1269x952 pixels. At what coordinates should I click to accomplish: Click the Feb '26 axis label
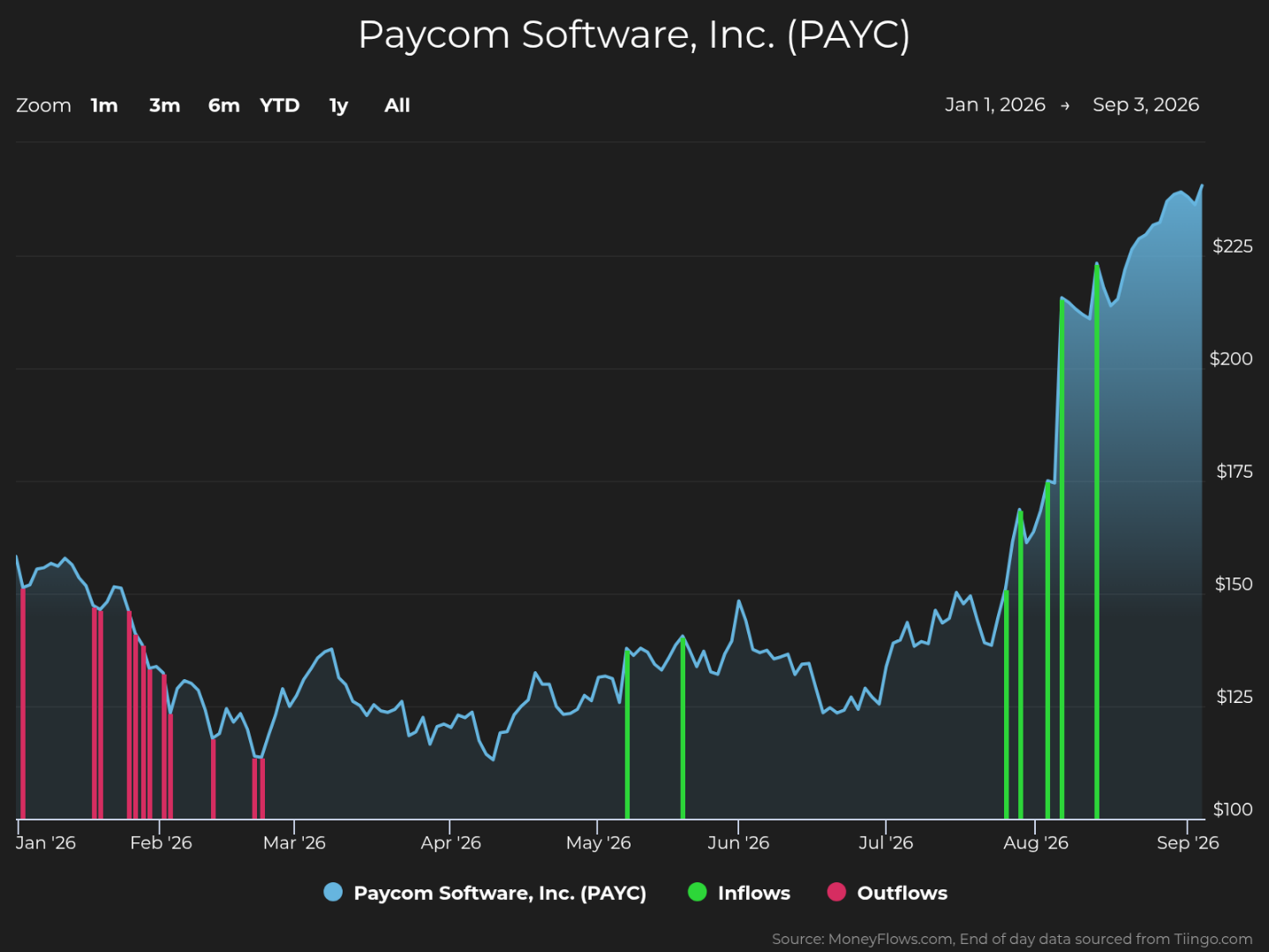161,842
